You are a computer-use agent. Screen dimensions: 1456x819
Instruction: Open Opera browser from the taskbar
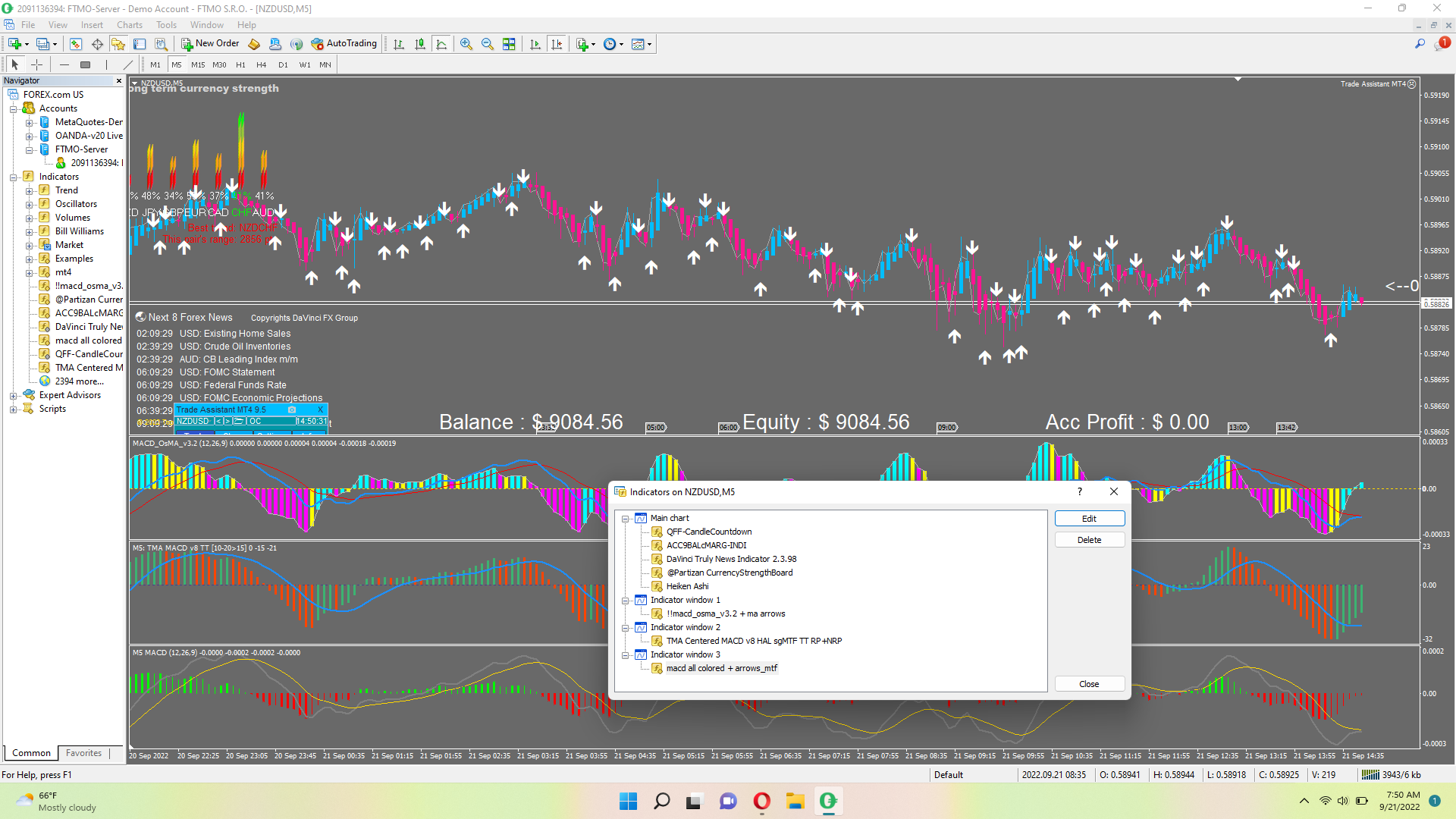pos(761,801)
